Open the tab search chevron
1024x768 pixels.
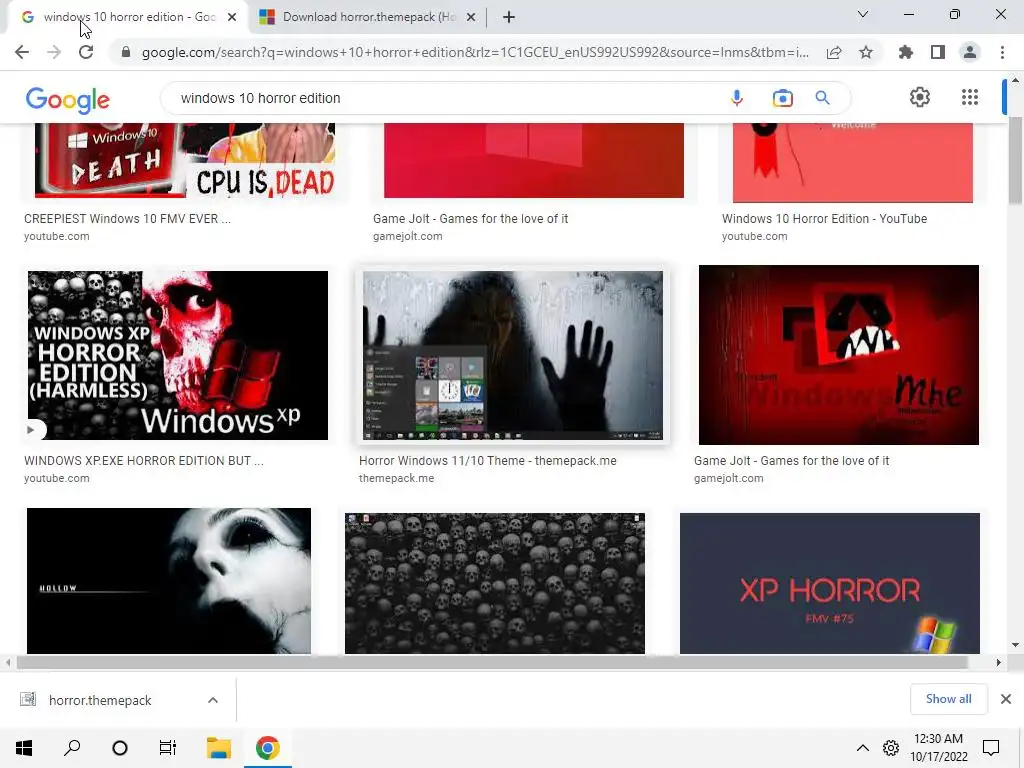coord(863,14)
